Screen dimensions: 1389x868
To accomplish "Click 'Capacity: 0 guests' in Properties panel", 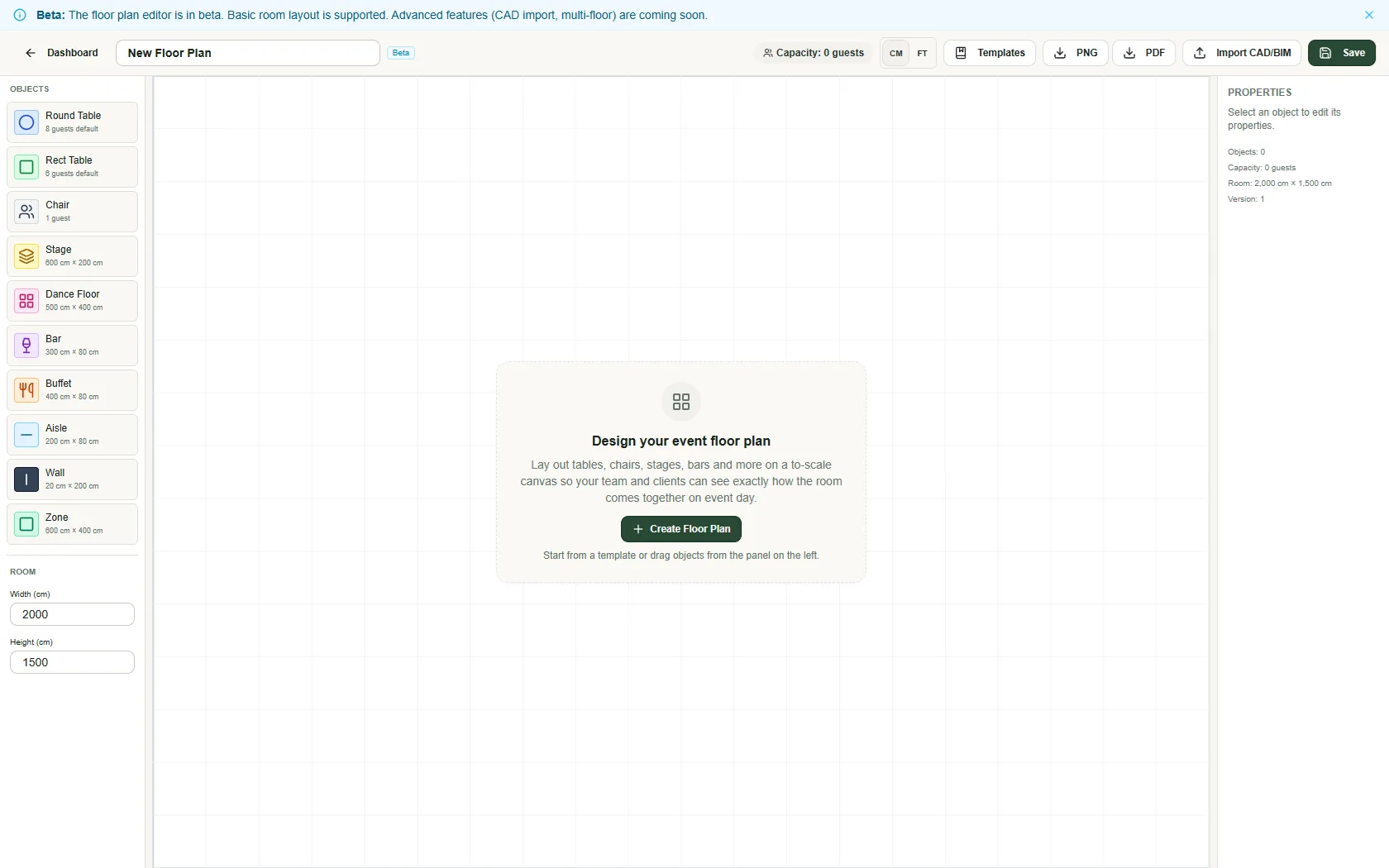I will pos(1262,168).
